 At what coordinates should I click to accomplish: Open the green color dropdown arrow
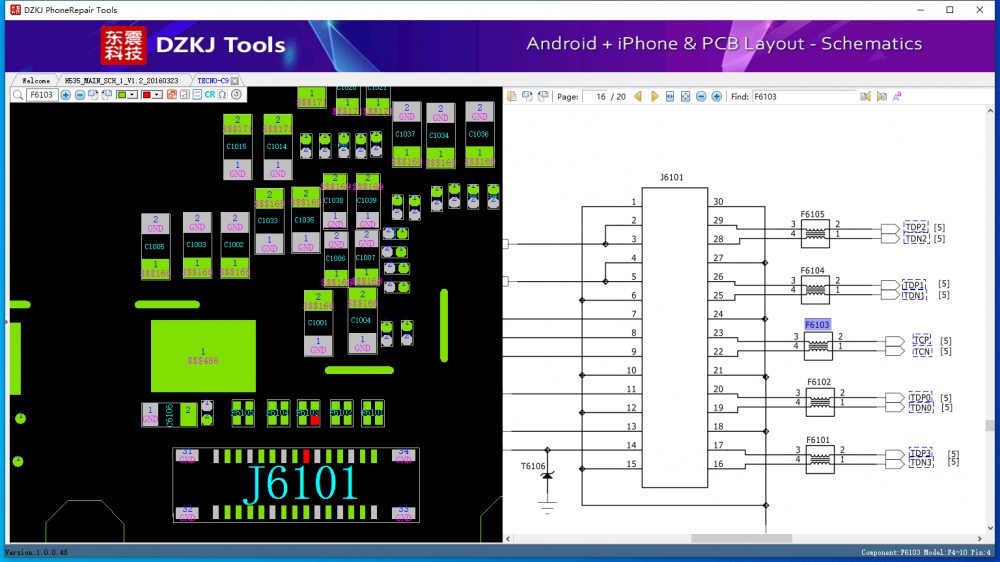coord(132,95)
